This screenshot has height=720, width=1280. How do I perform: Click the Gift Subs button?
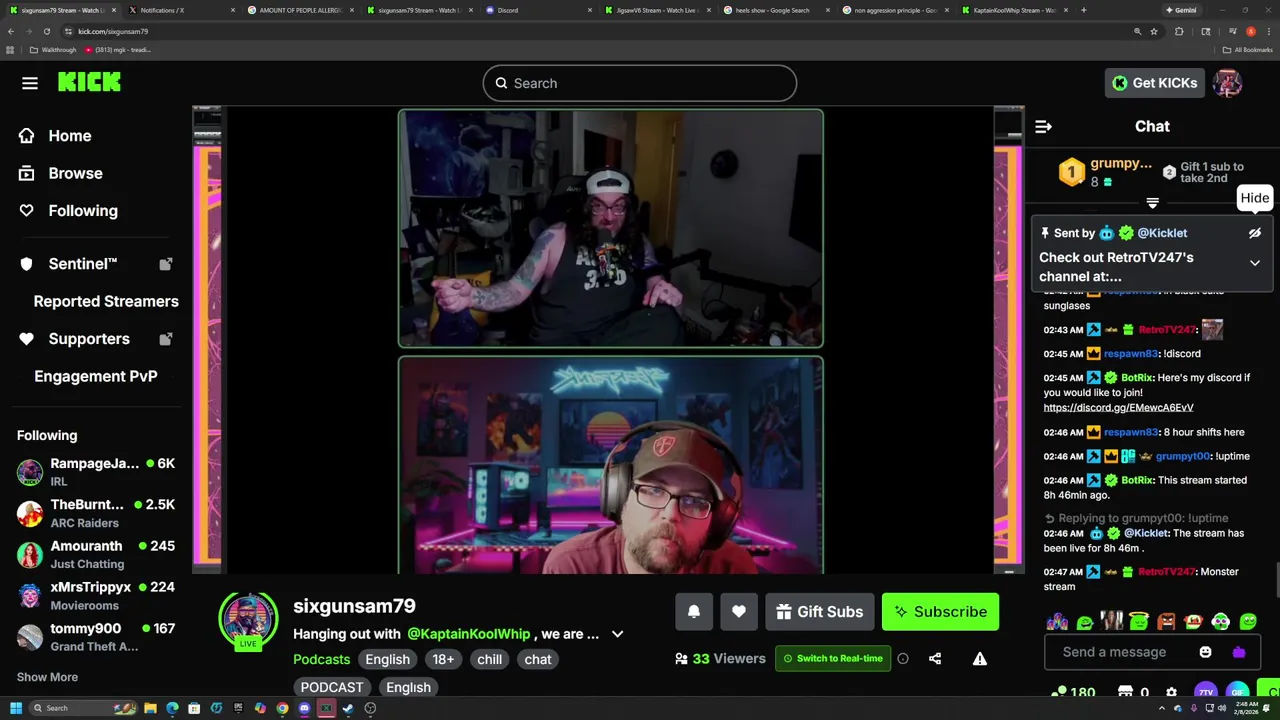point(820,612)
